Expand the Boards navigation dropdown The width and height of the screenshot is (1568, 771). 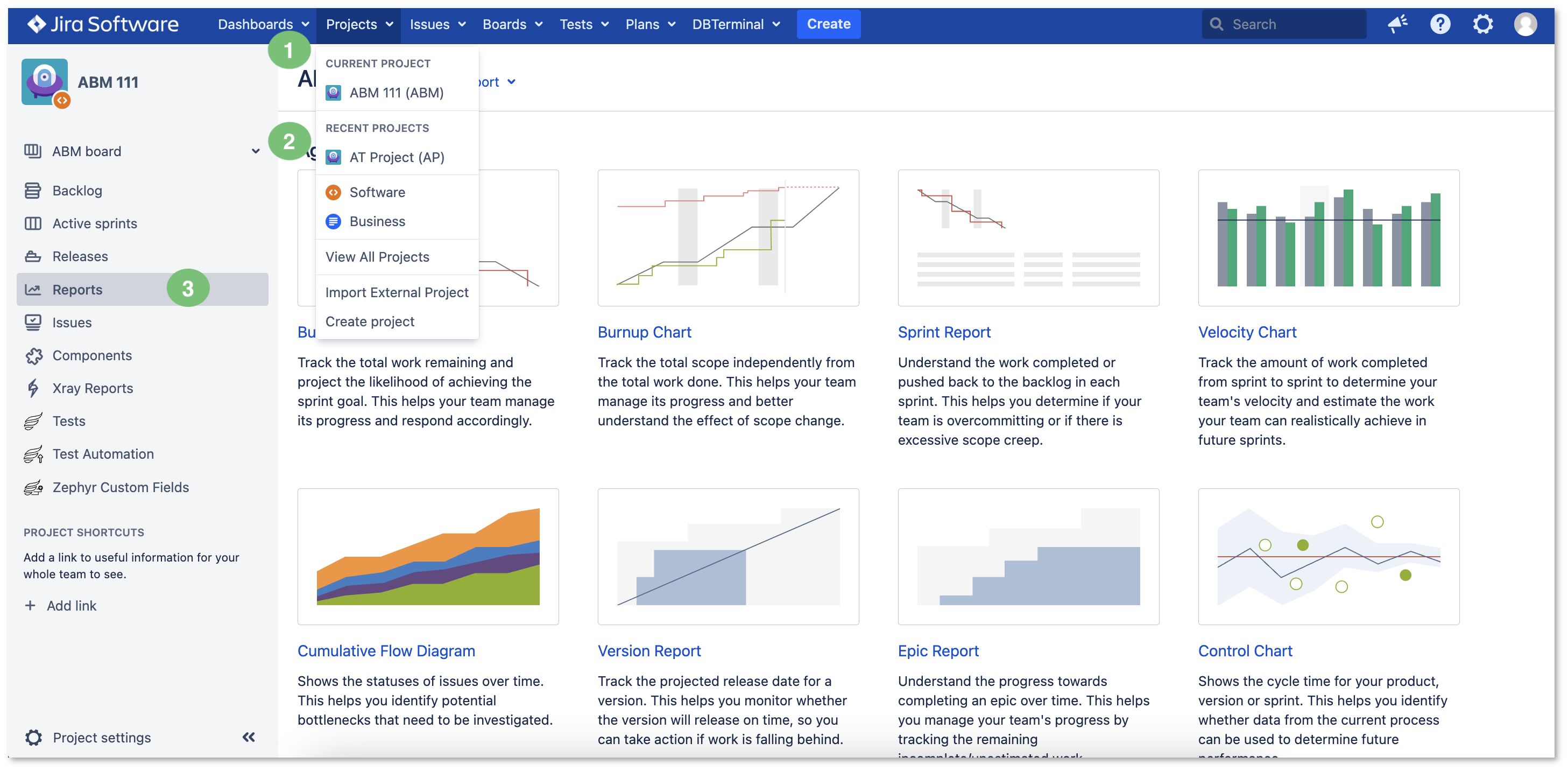pyautogui.click(x=512, y=24)
